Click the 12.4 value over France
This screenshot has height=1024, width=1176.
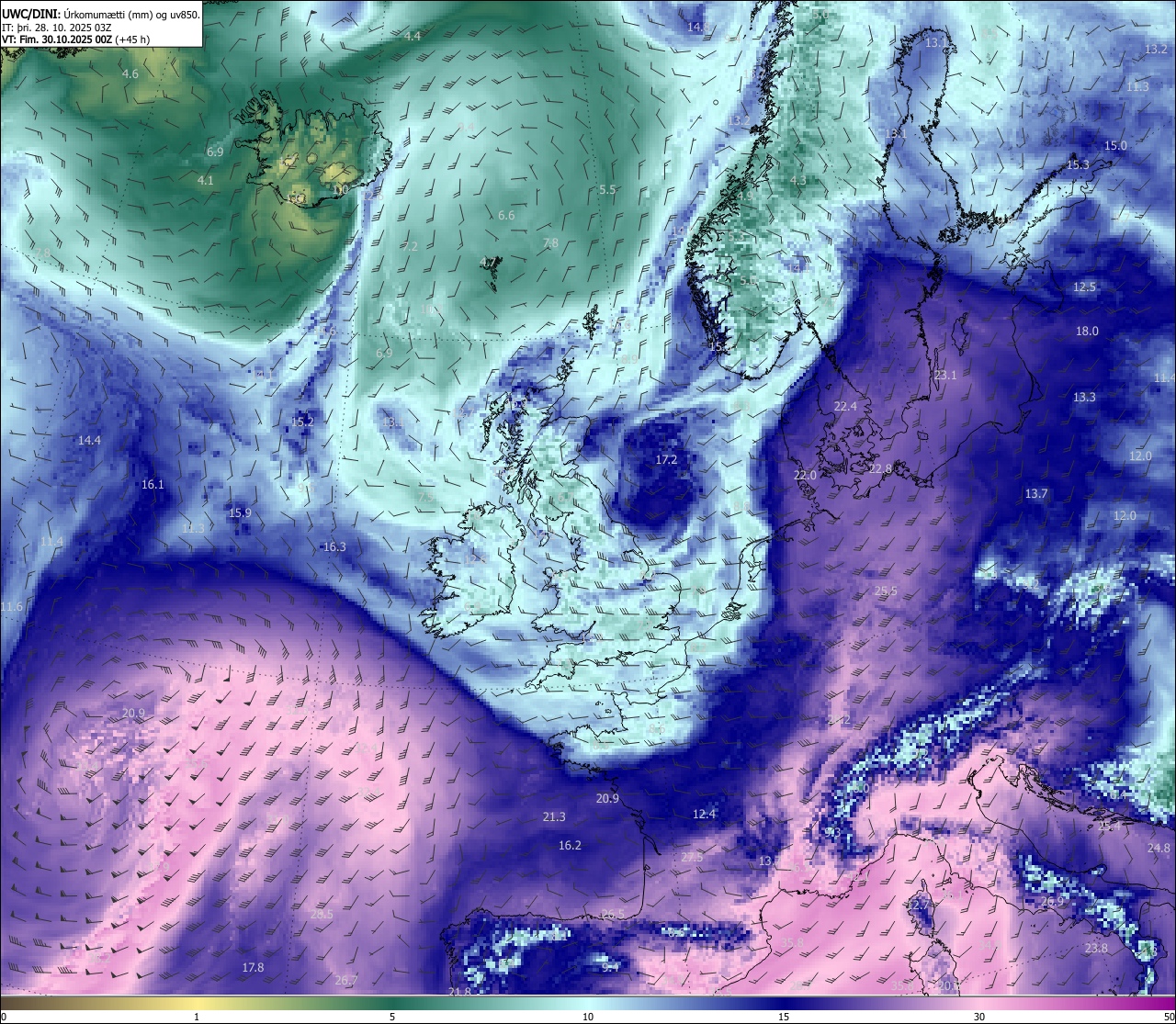(704, 814)
